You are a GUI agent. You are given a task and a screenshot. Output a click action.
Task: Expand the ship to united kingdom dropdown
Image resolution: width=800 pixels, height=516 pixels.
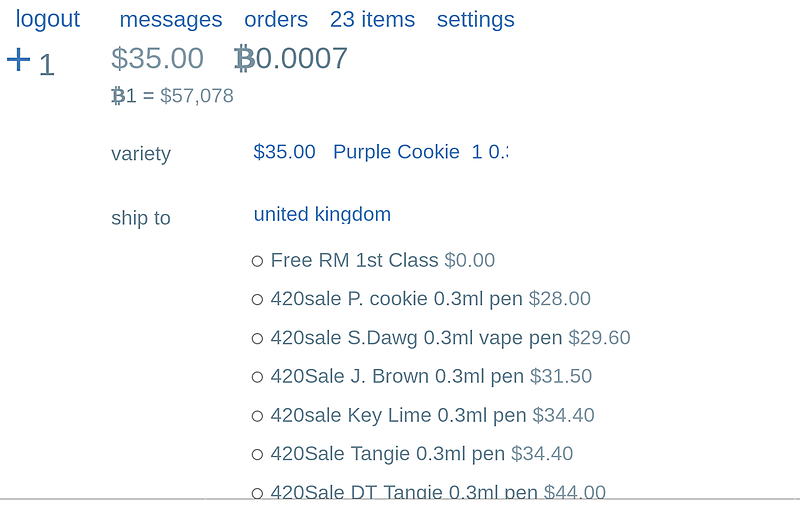322,214
